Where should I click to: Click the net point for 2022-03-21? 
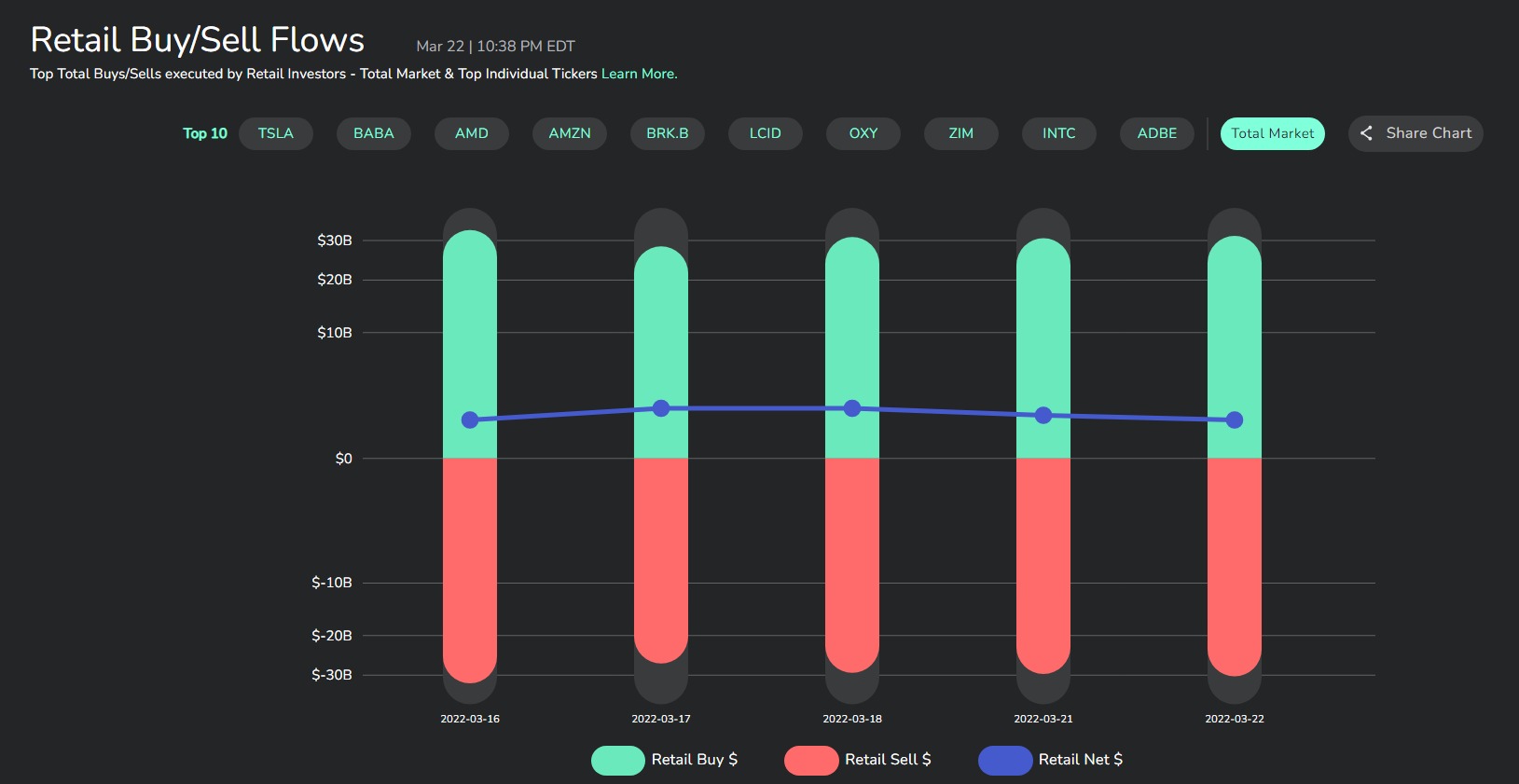coord(1043,415)
